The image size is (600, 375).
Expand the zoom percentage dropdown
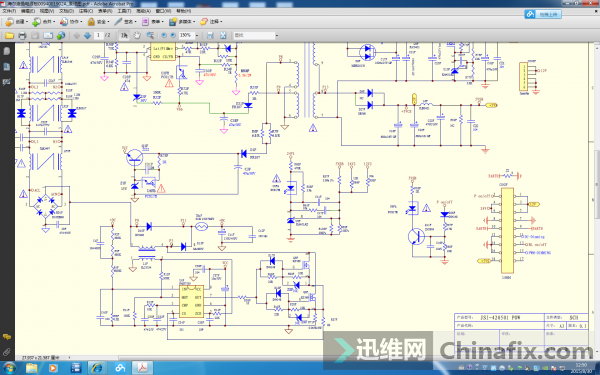coord(197,35)
